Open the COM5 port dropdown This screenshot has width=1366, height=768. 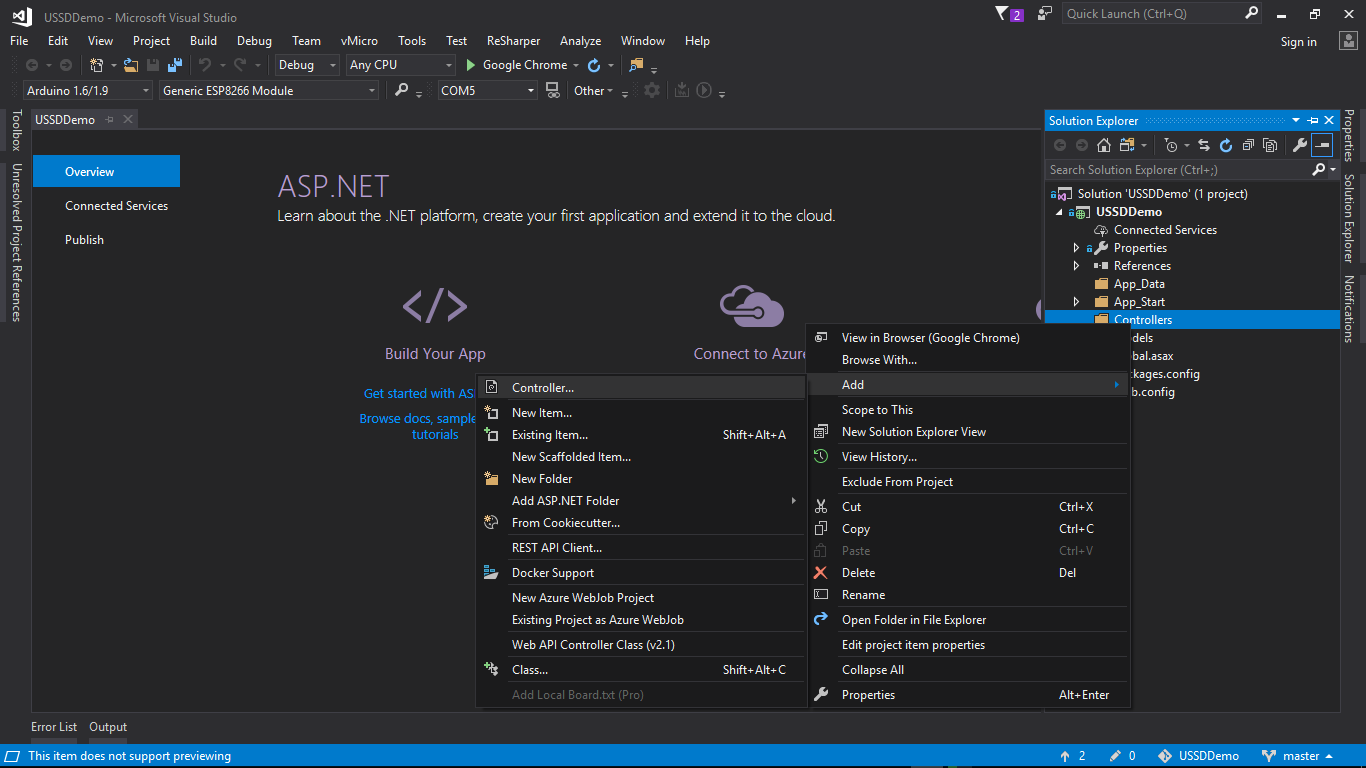[488, 90]
